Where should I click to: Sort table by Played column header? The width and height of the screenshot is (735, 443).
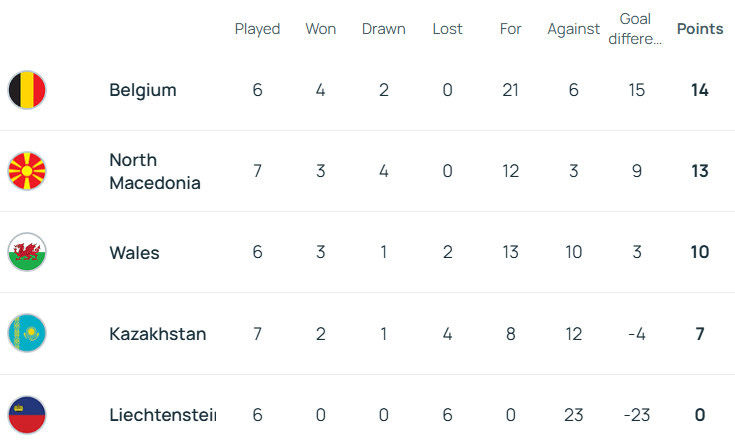point(257,29)
